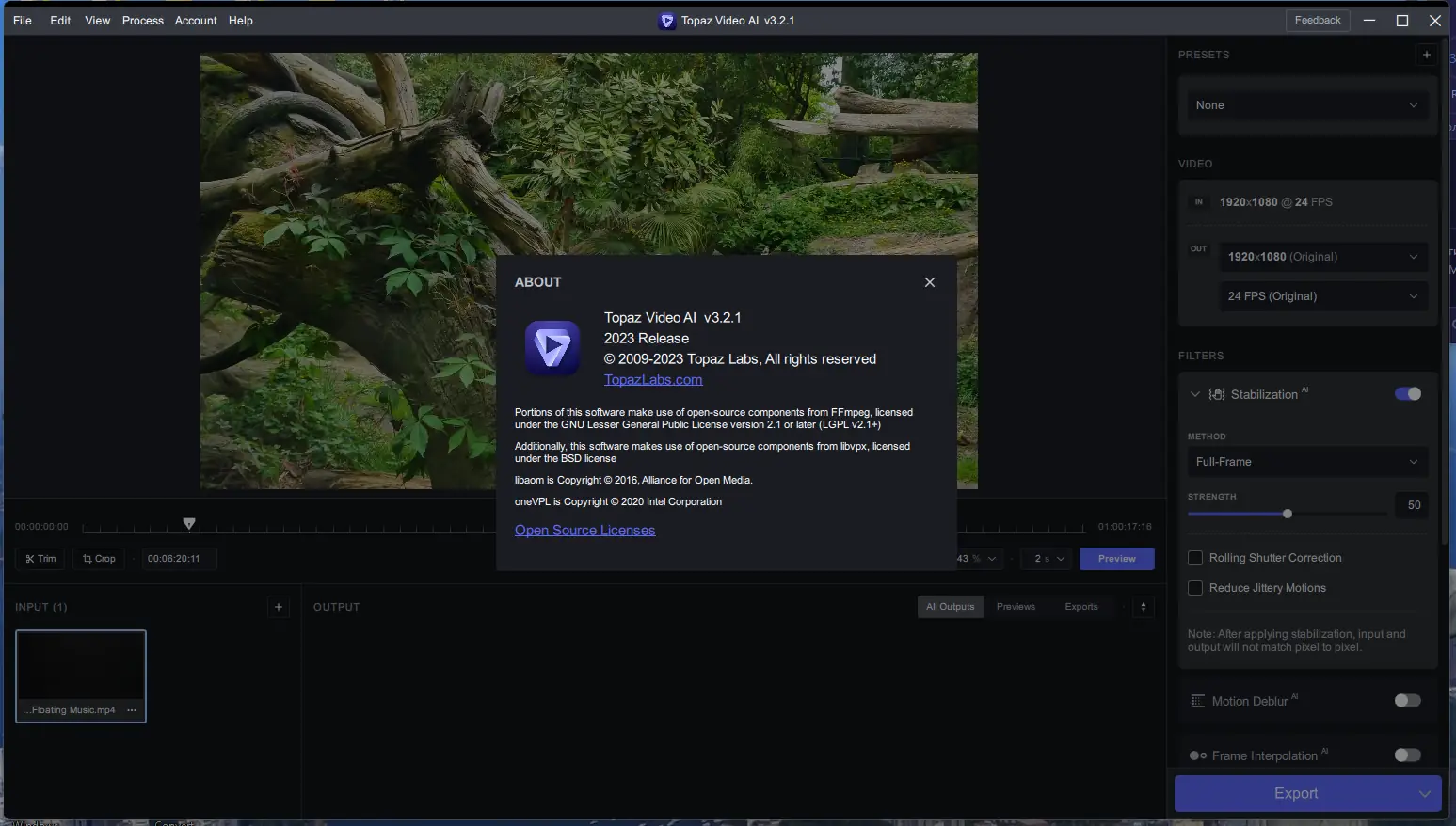Click the Motion Deblur filter icon

click(1198, 701)
